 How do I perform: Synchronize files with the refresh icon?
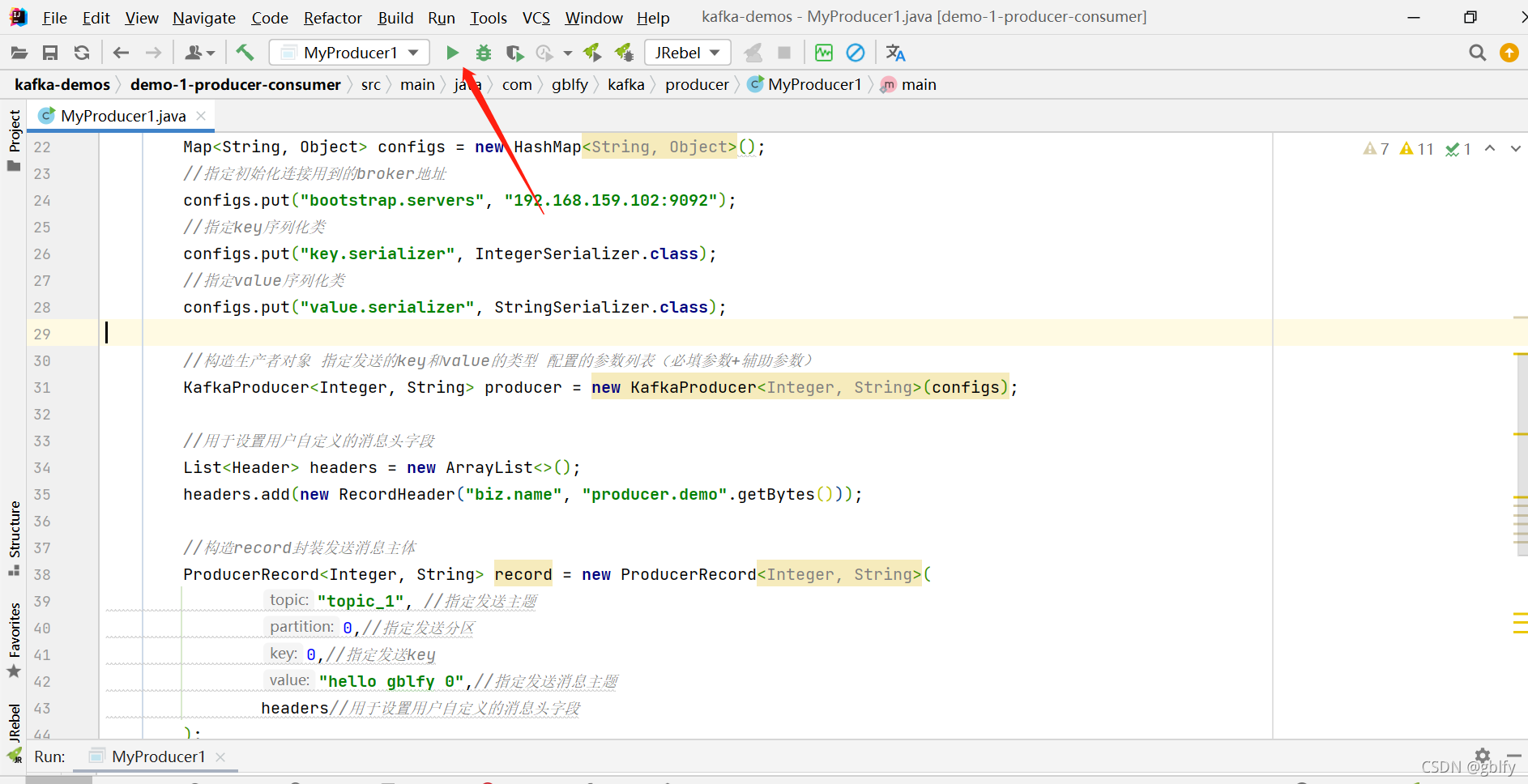82,53
